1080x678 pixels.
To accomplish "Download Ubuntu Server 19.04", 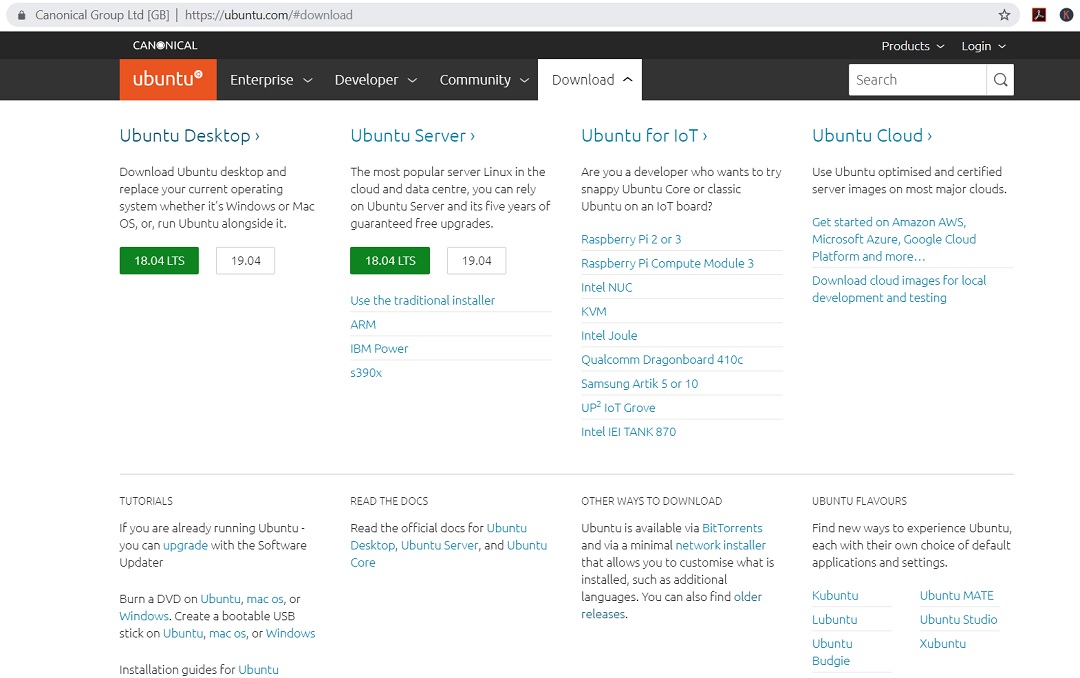I will (x=477, y=260).
